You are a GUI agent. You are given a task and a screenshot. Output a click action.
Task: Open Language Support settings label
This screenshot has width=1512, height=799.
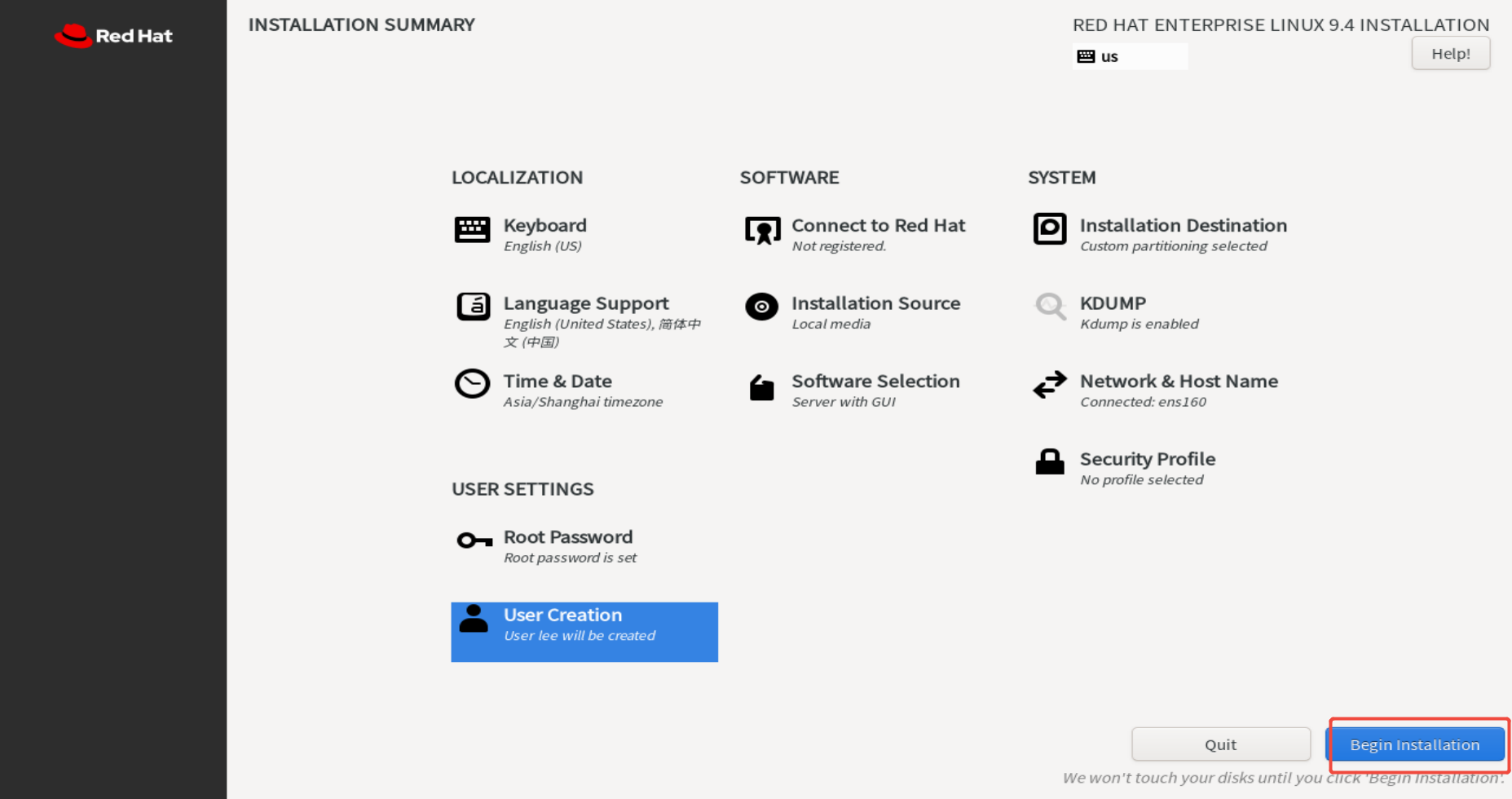point(586,303)
